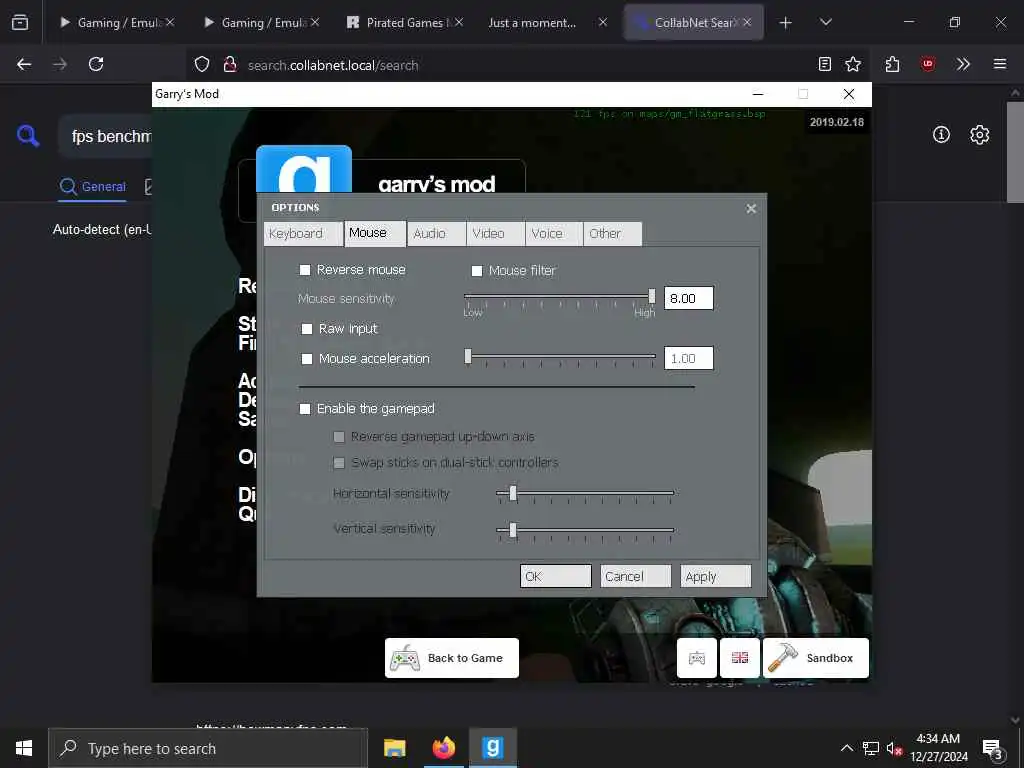Check Enable the gamepad option
The image size is (1024, 768).
tap(305, 409)
